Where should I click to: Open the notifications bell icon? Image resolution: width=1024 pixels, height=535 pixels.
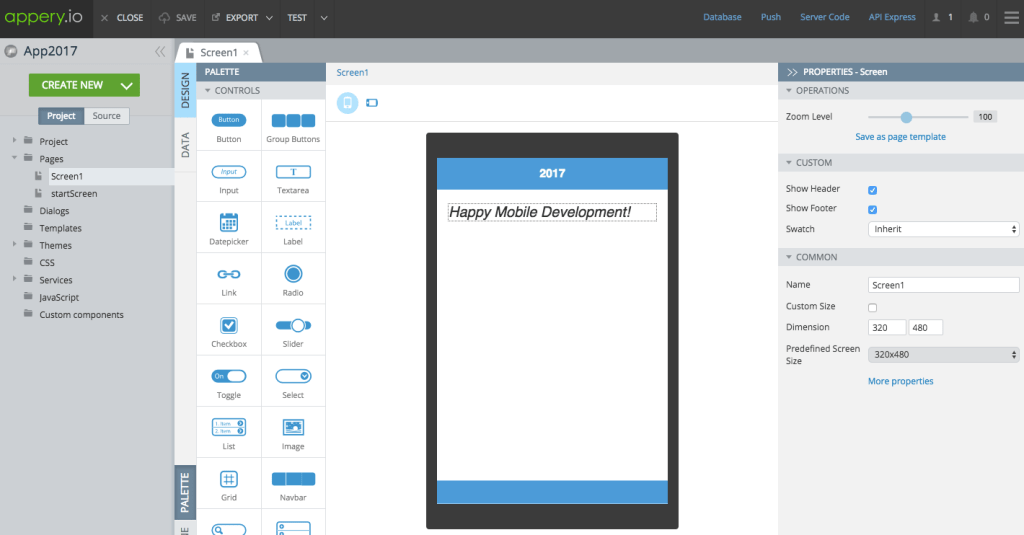(972, 17)
